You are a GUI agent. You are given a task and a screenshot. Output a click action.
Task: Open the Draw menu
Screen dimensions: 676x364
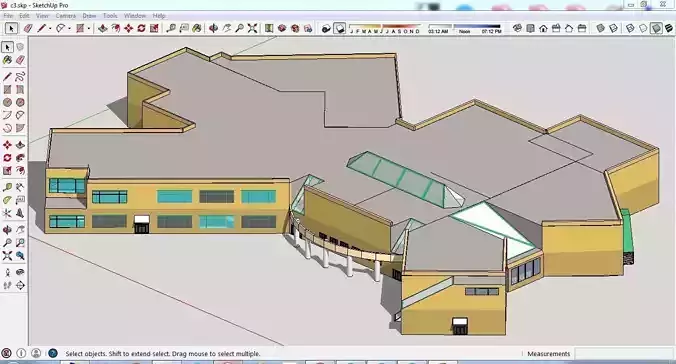click(89, 16)
